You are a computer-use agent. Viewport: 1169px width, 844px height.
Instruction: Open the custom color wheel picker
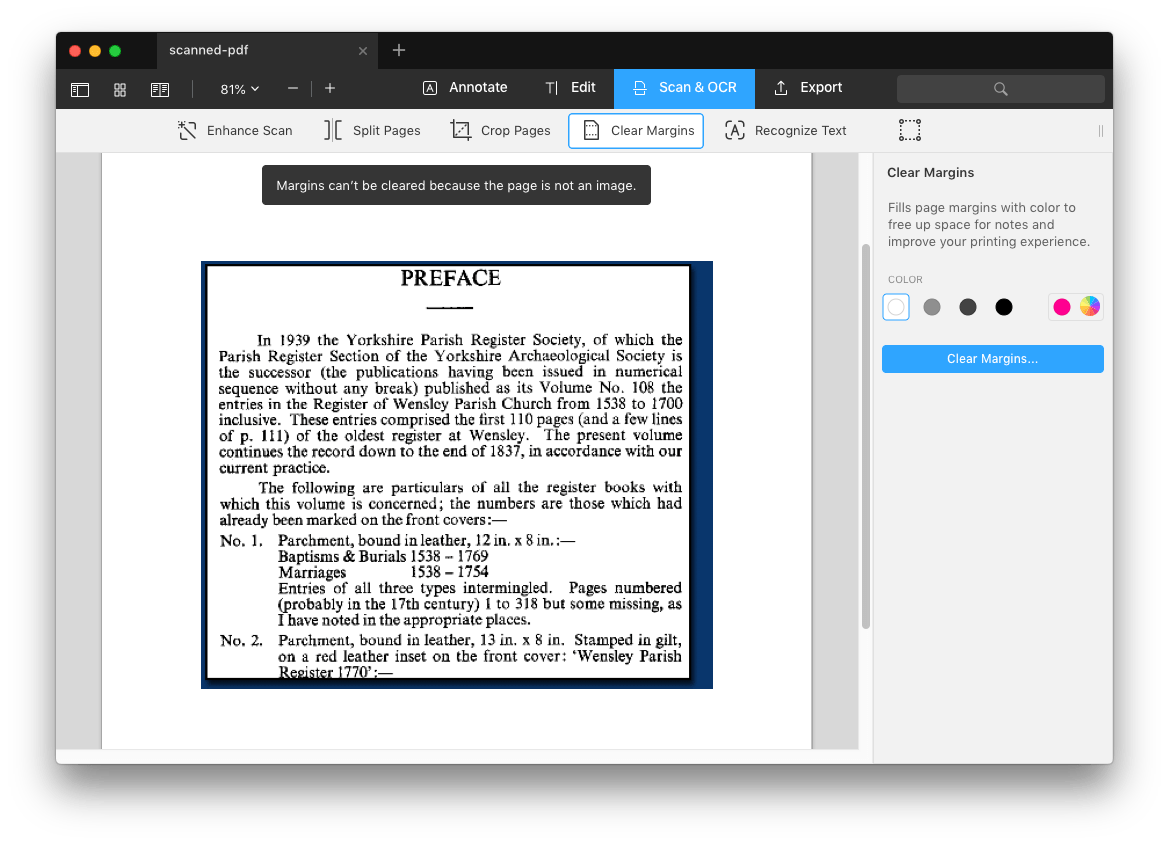[x=1089, y=306]
